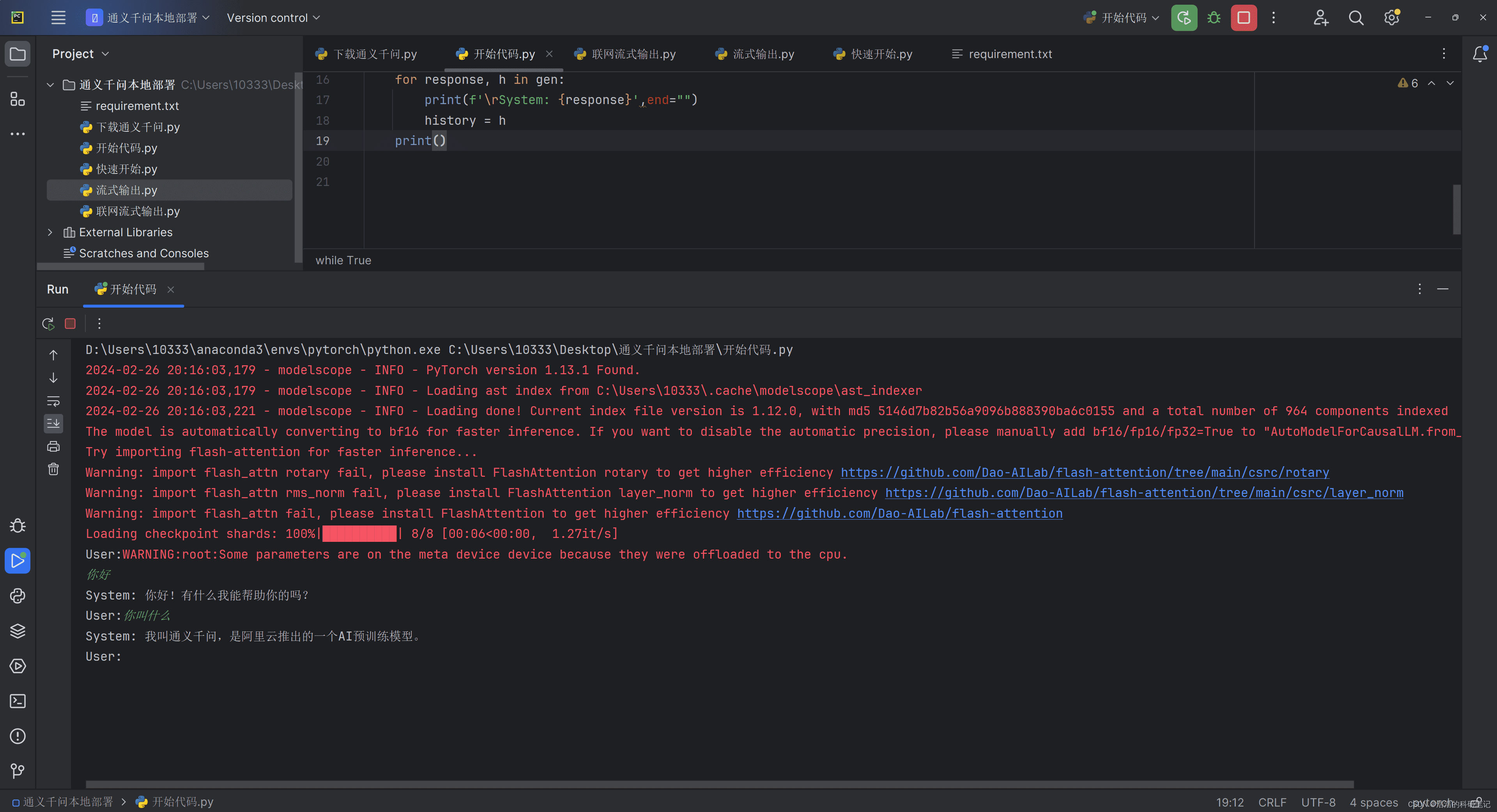Open the Dao-AILab/flash-attention repository link

coord(900,514)
